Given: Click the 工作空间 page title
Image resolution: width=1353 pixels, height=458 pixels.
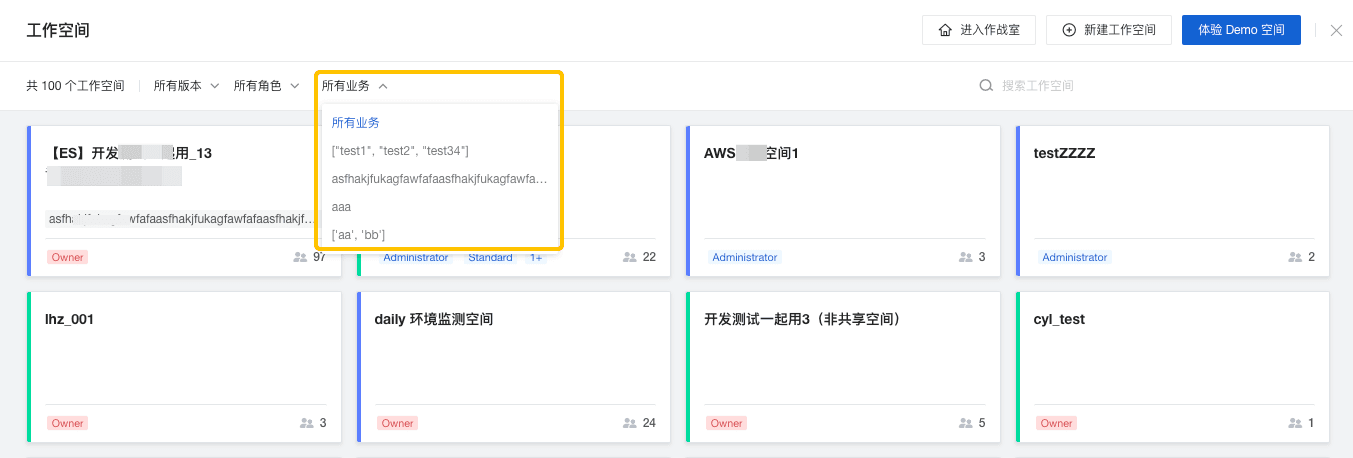Looking at the screenshot, I should [x=58, y=30].
